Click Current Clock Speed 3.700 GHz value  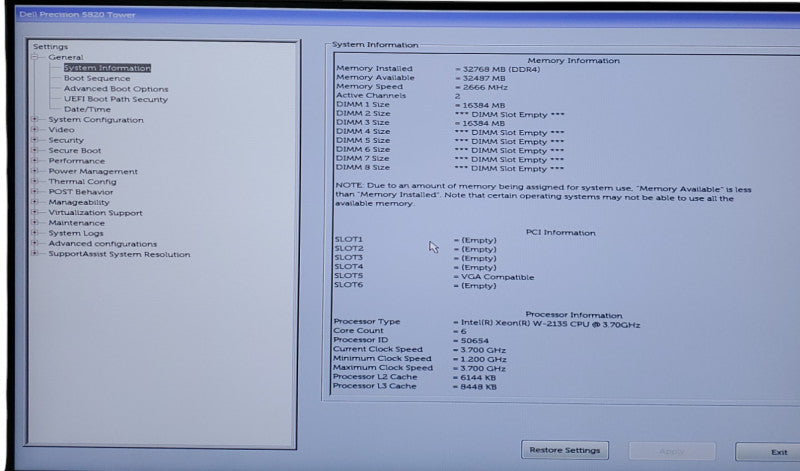point(480,350)
